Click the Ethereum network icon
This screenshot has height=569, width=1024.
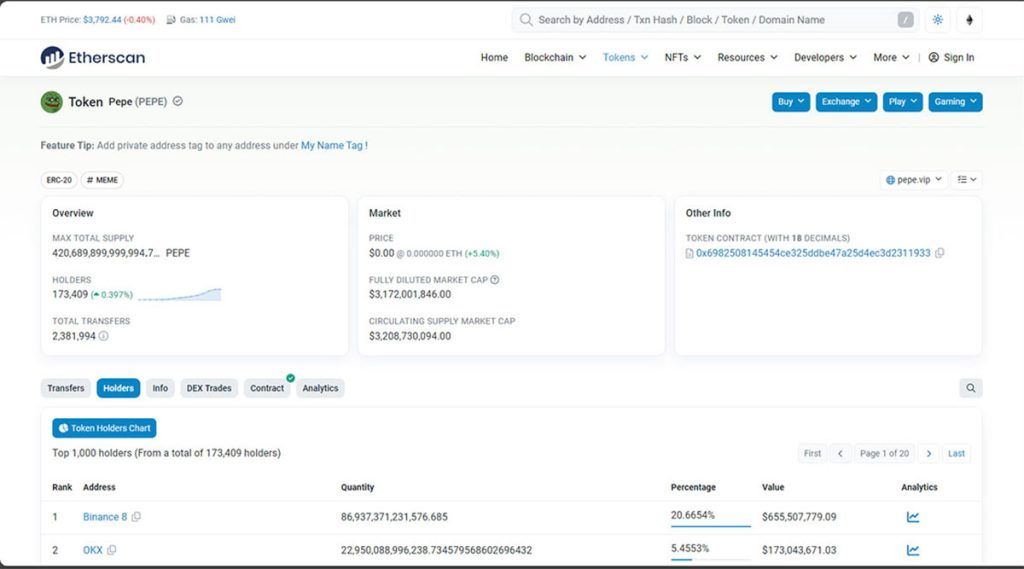tap(969, 20)
